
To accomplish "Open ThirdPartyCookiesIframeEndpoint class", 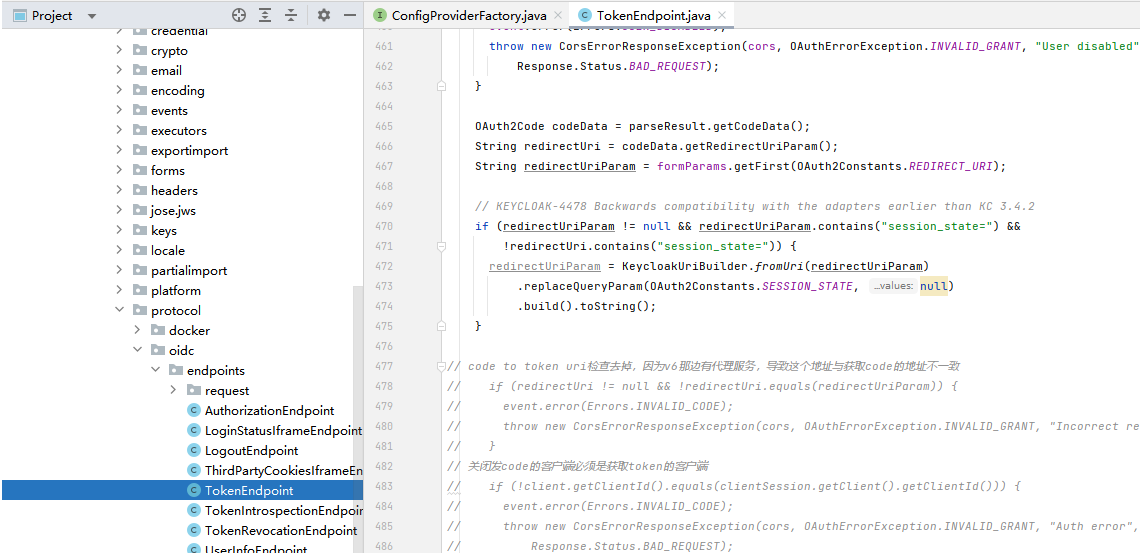I will tap(283, 471).
